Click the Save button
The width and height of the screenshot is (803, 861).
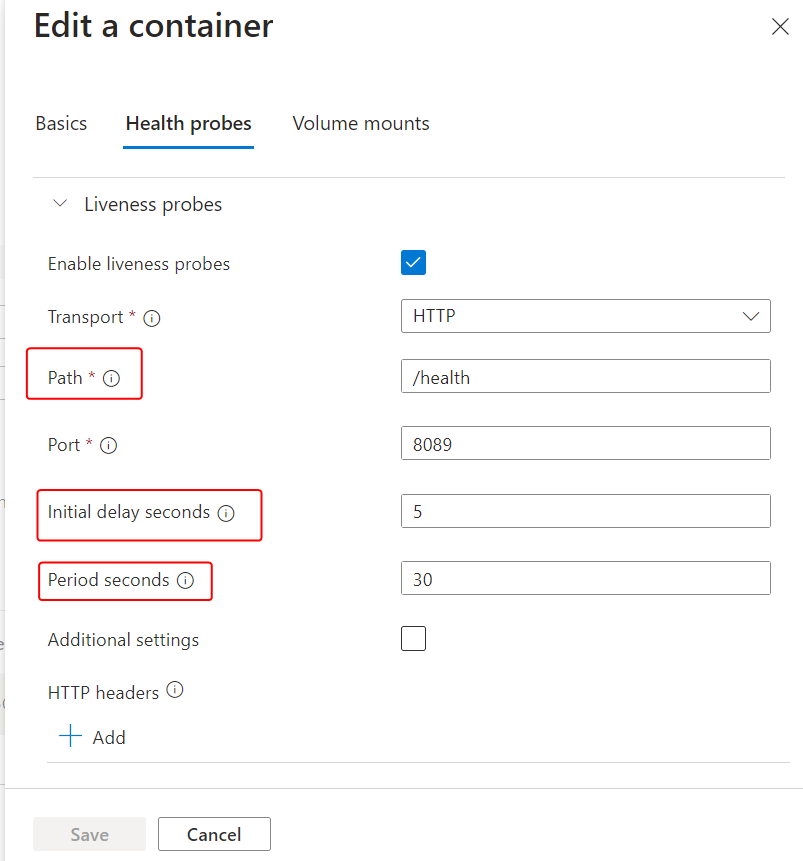89,834
